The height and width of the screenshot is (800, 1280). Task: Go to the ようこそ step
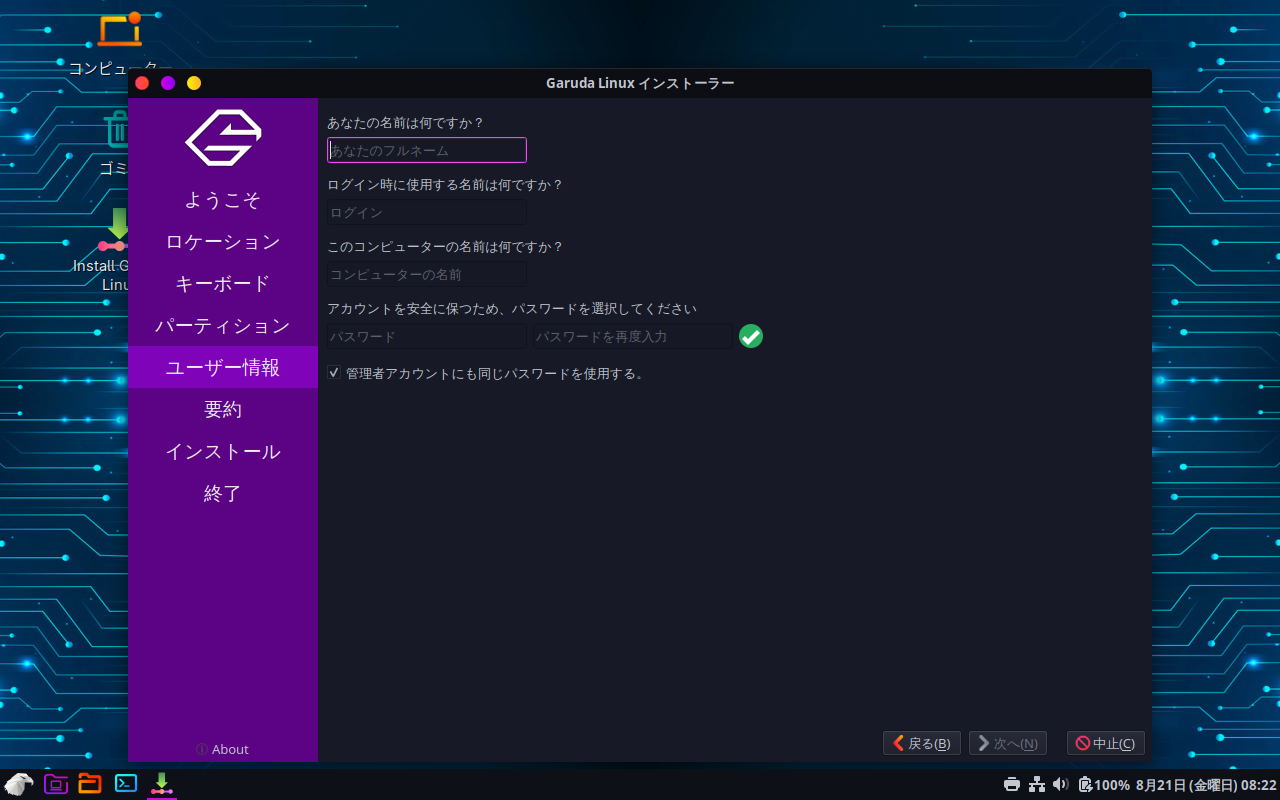click(x=223, y=200)
